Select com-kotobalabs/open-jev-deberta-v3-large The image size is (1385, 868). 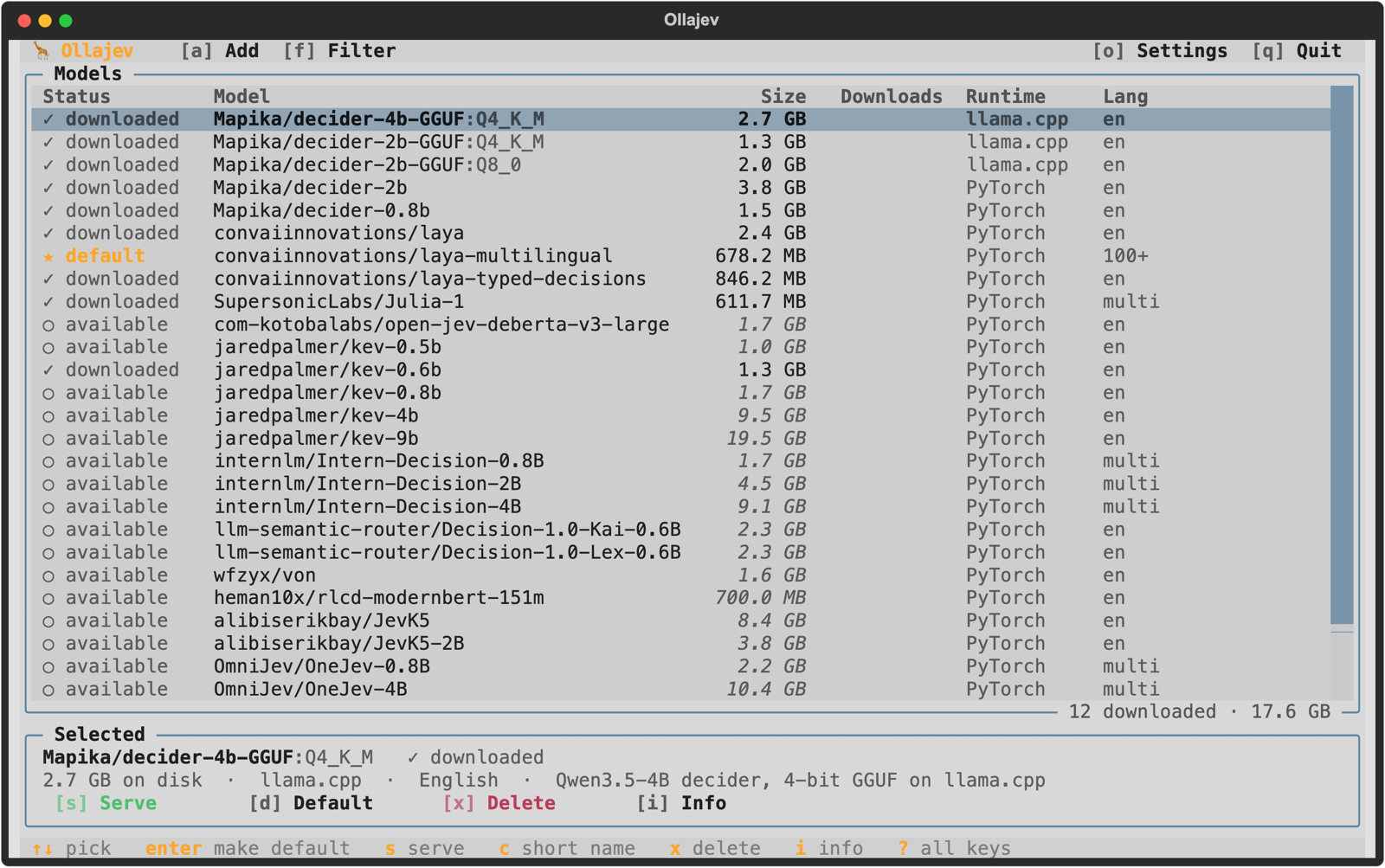681,325
